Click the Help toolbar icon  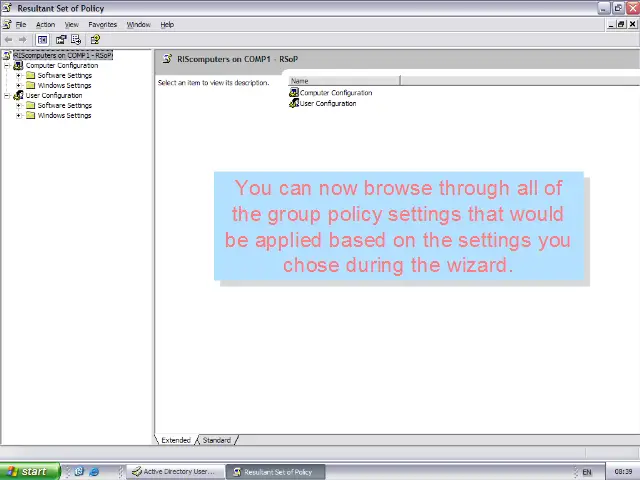pyautogui.click(x=95, y=40)
